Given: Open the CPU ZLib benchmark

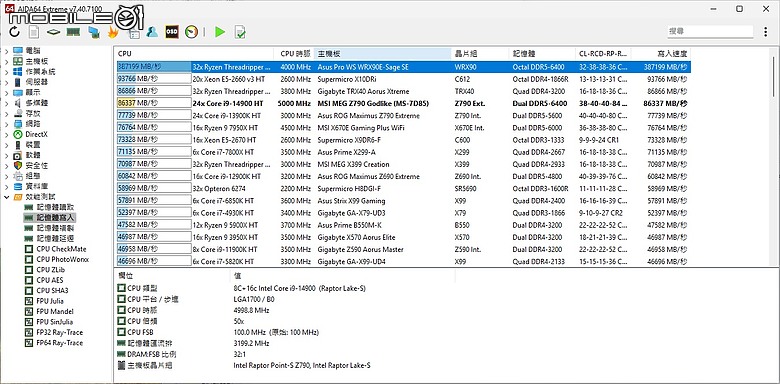Looking at the screenshot, I should click(51, 270).
